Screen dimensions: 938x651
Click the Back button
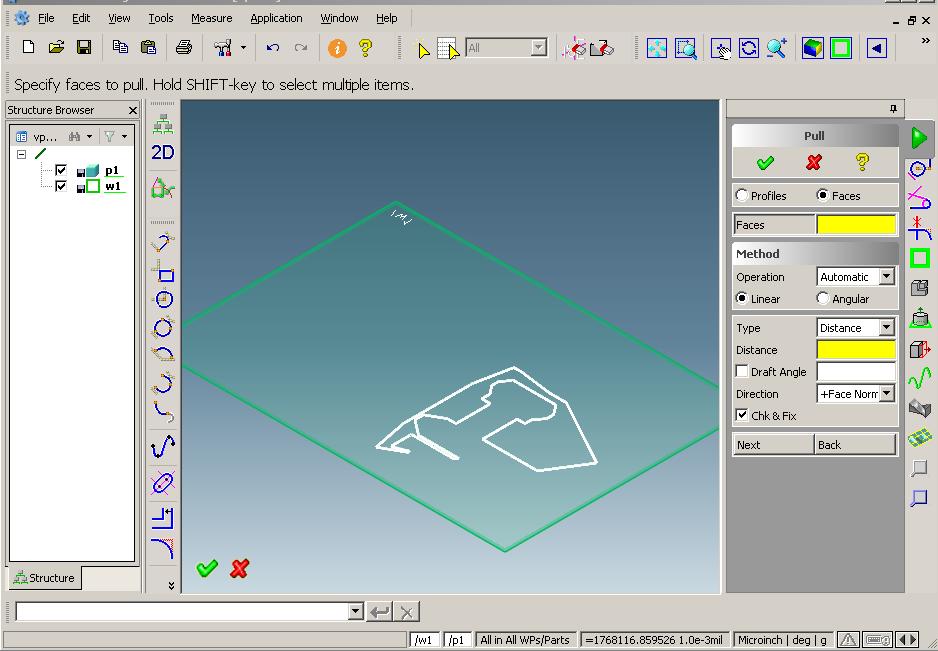point(855,445)
